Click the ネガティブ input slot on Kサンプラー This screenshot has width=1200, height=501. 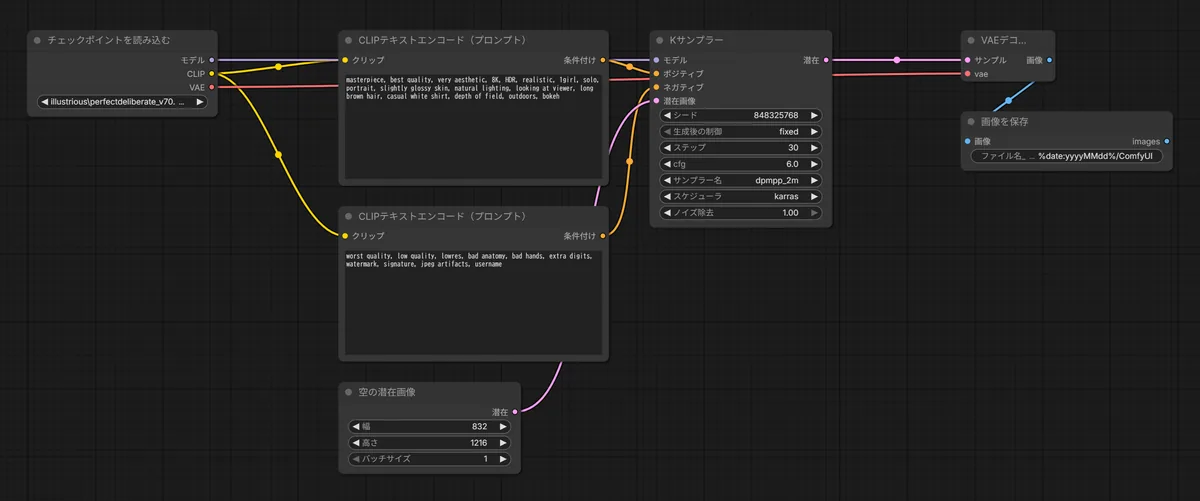pos(657,87)
